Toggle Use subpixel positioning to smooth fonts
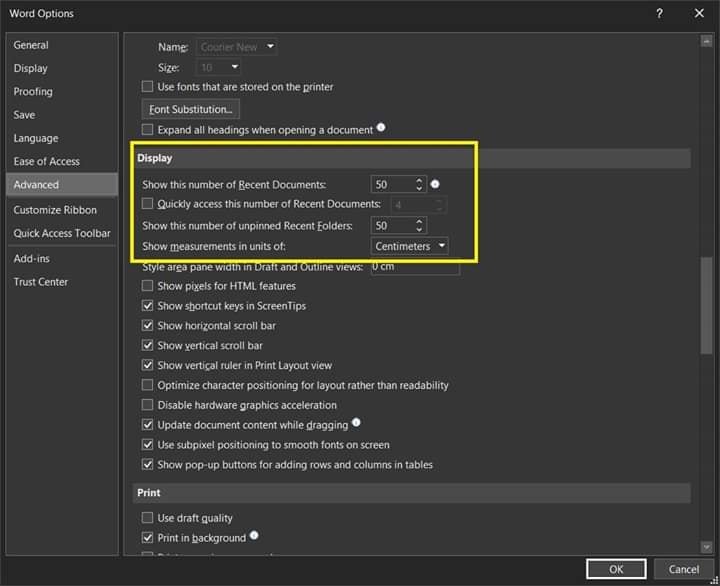 pos(147,445)
